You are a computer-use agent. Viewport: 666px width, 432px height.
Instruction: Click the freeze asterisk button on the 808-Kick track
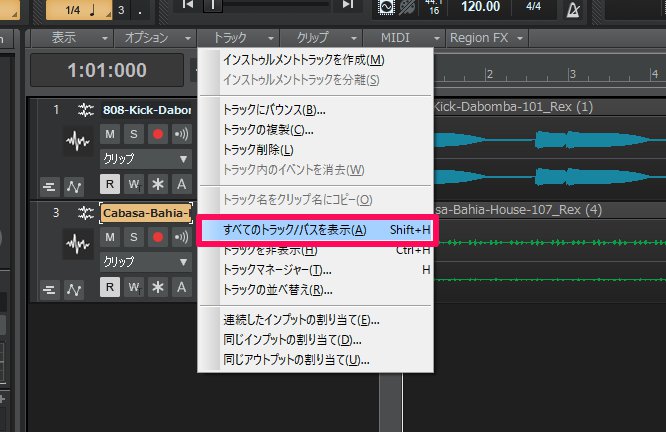click(157, 184)
